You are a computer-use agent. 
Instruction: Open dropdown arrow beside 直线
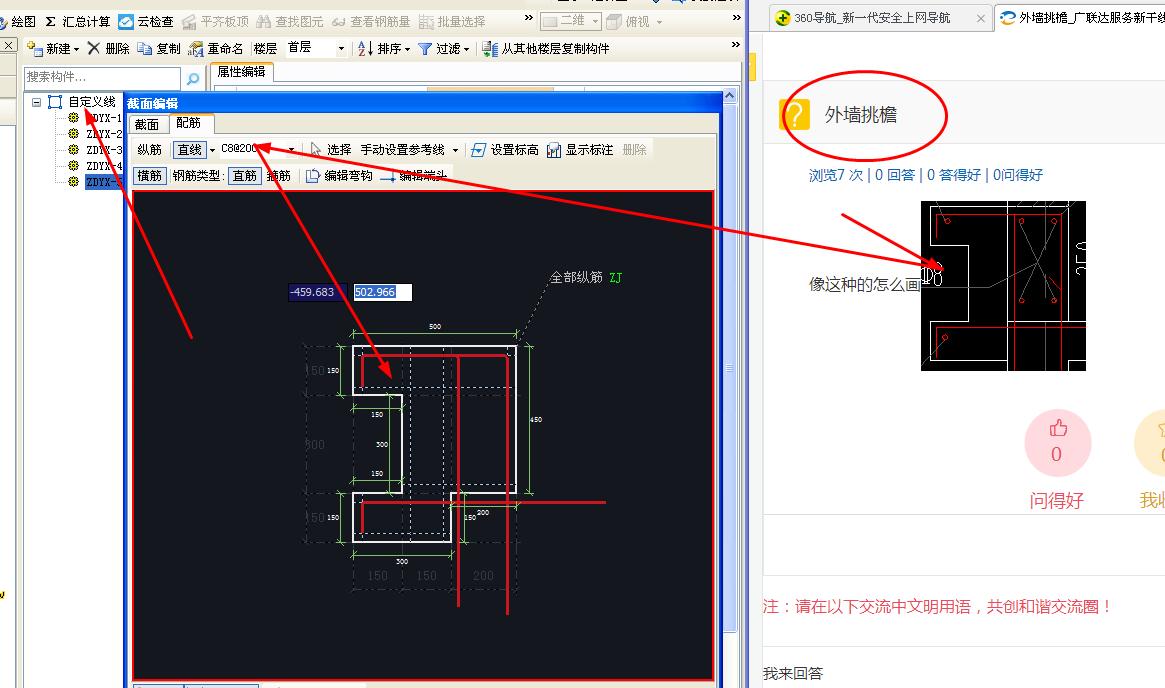212,150
